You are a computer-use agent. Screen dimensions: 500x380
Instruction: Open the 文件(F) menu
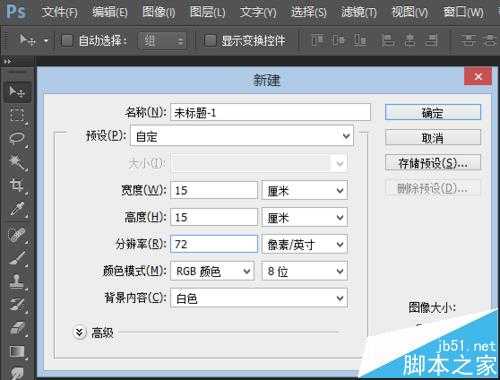point(59,12)
